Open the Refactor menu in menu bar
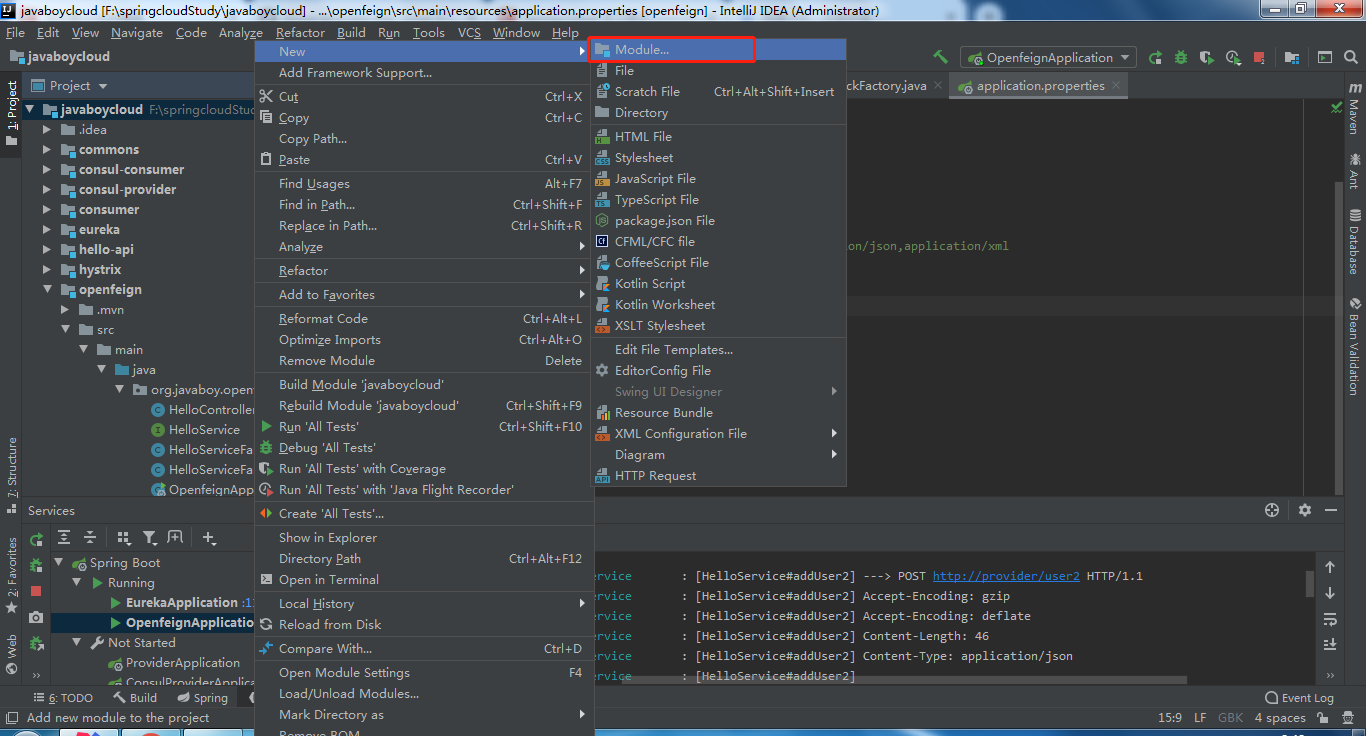 (x=300, y=32)
